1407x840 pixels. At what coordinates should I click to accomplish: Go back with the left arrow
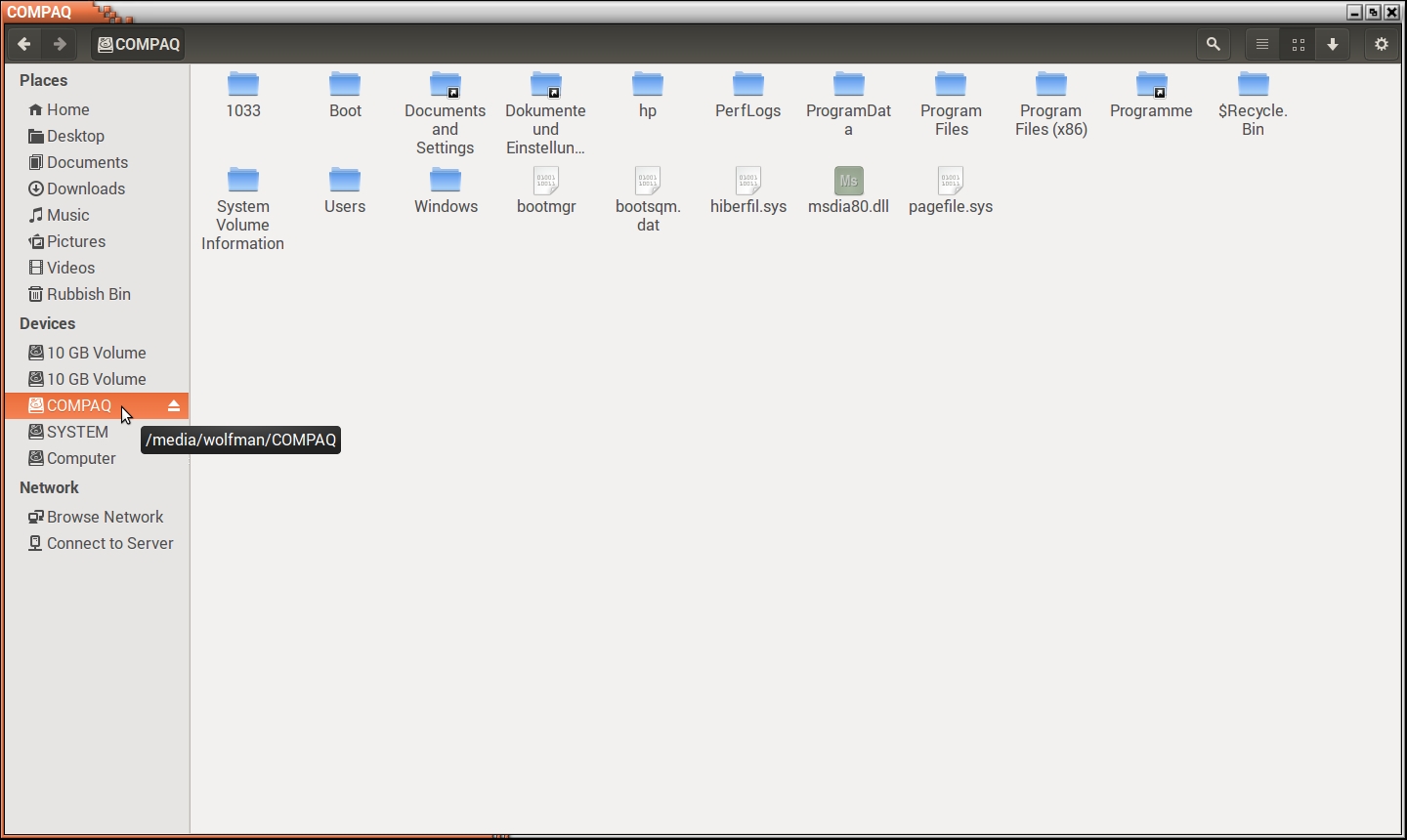24,44
